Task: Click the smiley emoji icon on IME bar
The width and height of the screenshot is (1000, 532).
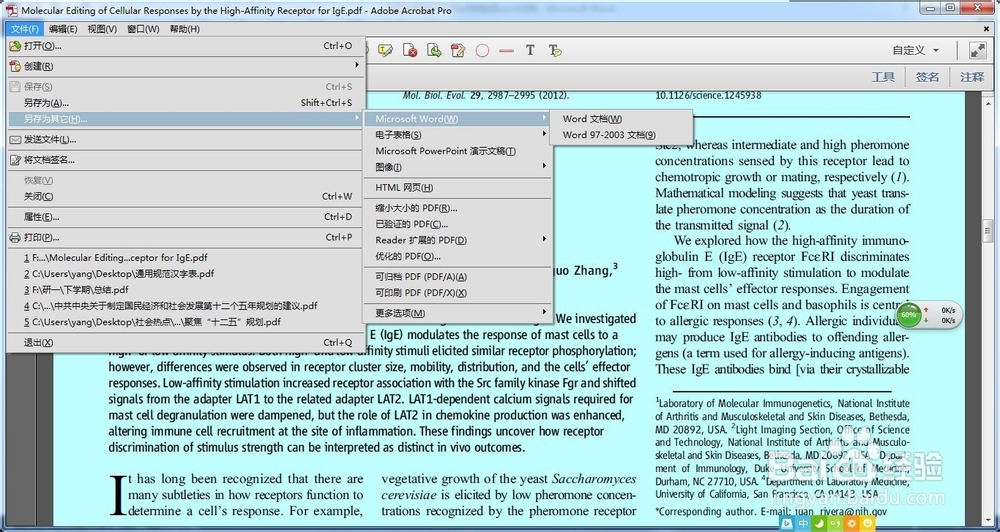Action: point(867,524)
